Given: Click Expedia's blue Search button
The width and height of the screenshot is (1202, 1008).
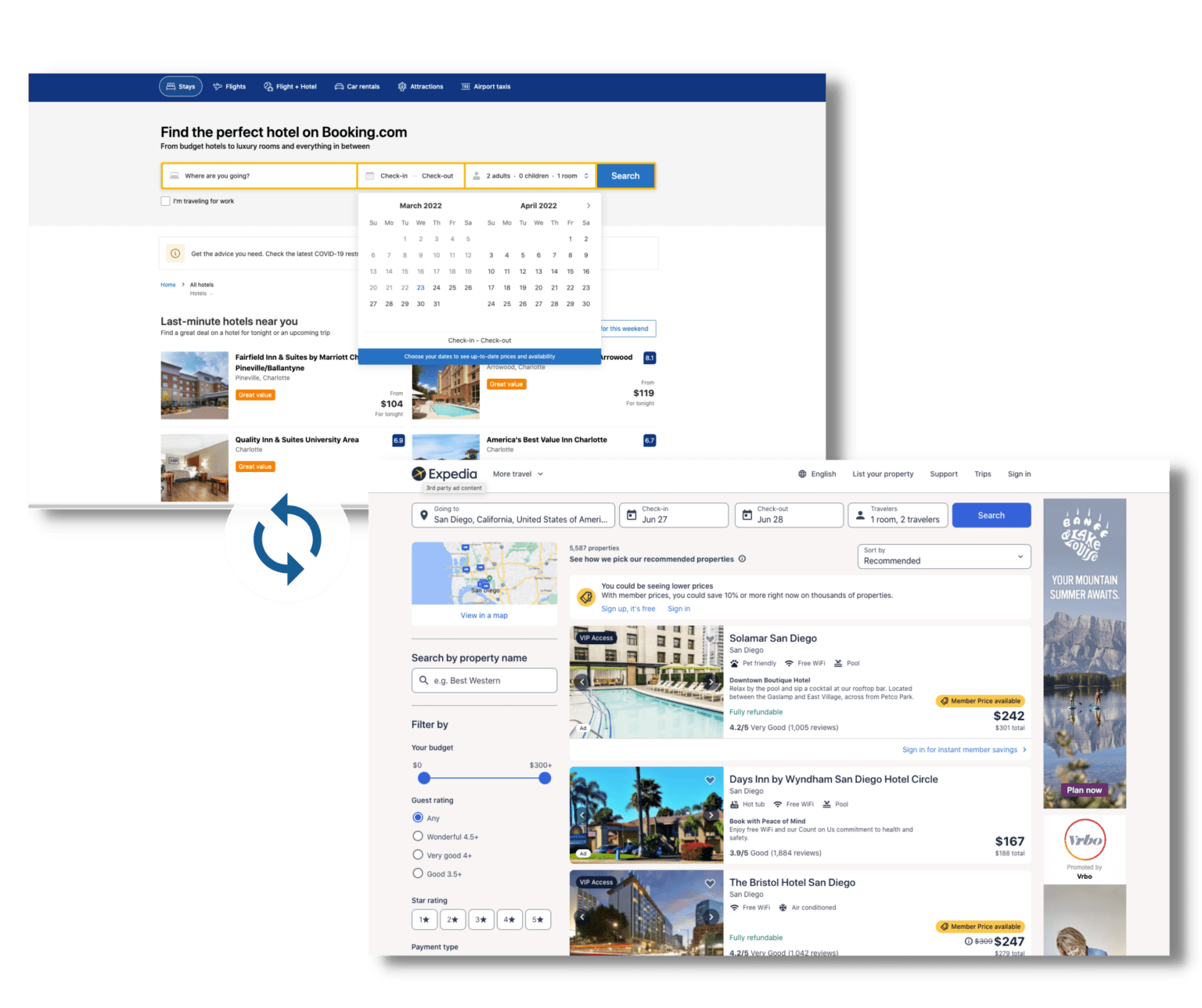Looking at the screenshot, I should point(991,515).
